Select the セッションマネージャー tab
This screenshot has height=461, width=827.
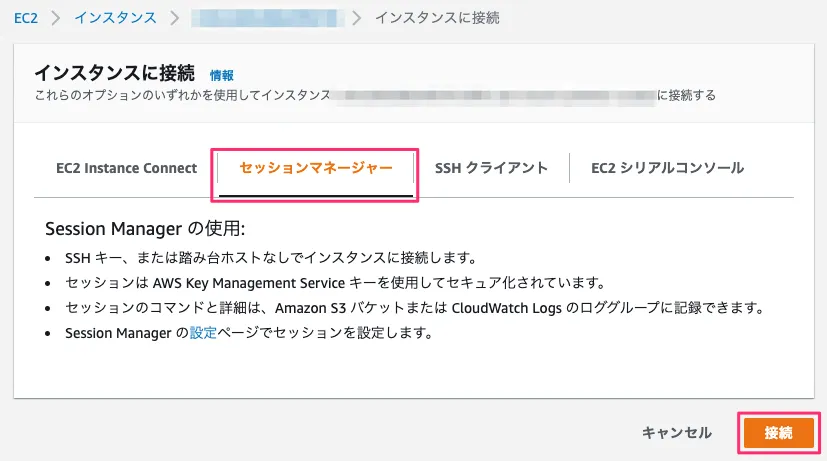(316, 168)
